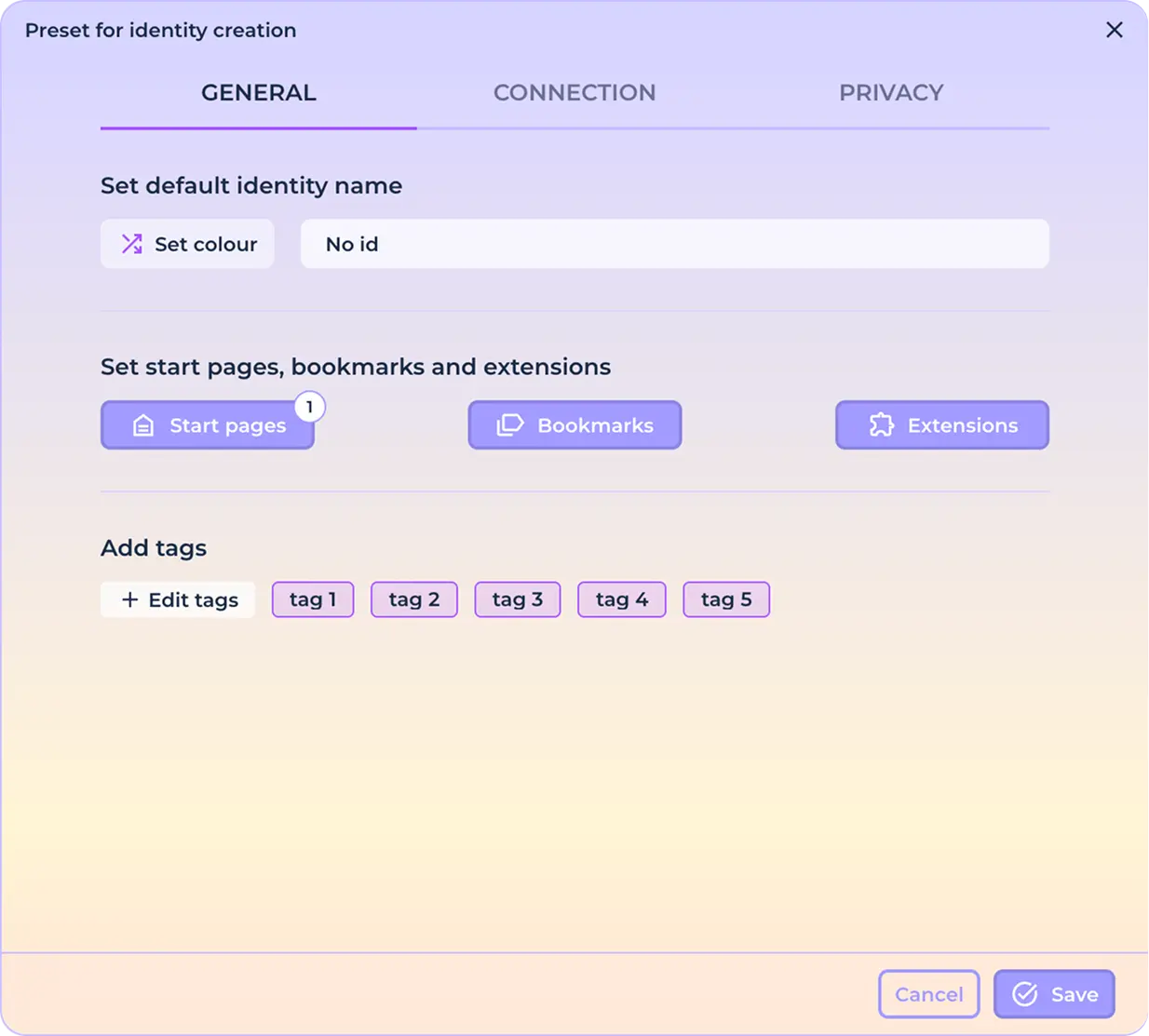Focus the identity name field showing No id
Viewport: 1149px width, 1036px height.
coord(674,244)
